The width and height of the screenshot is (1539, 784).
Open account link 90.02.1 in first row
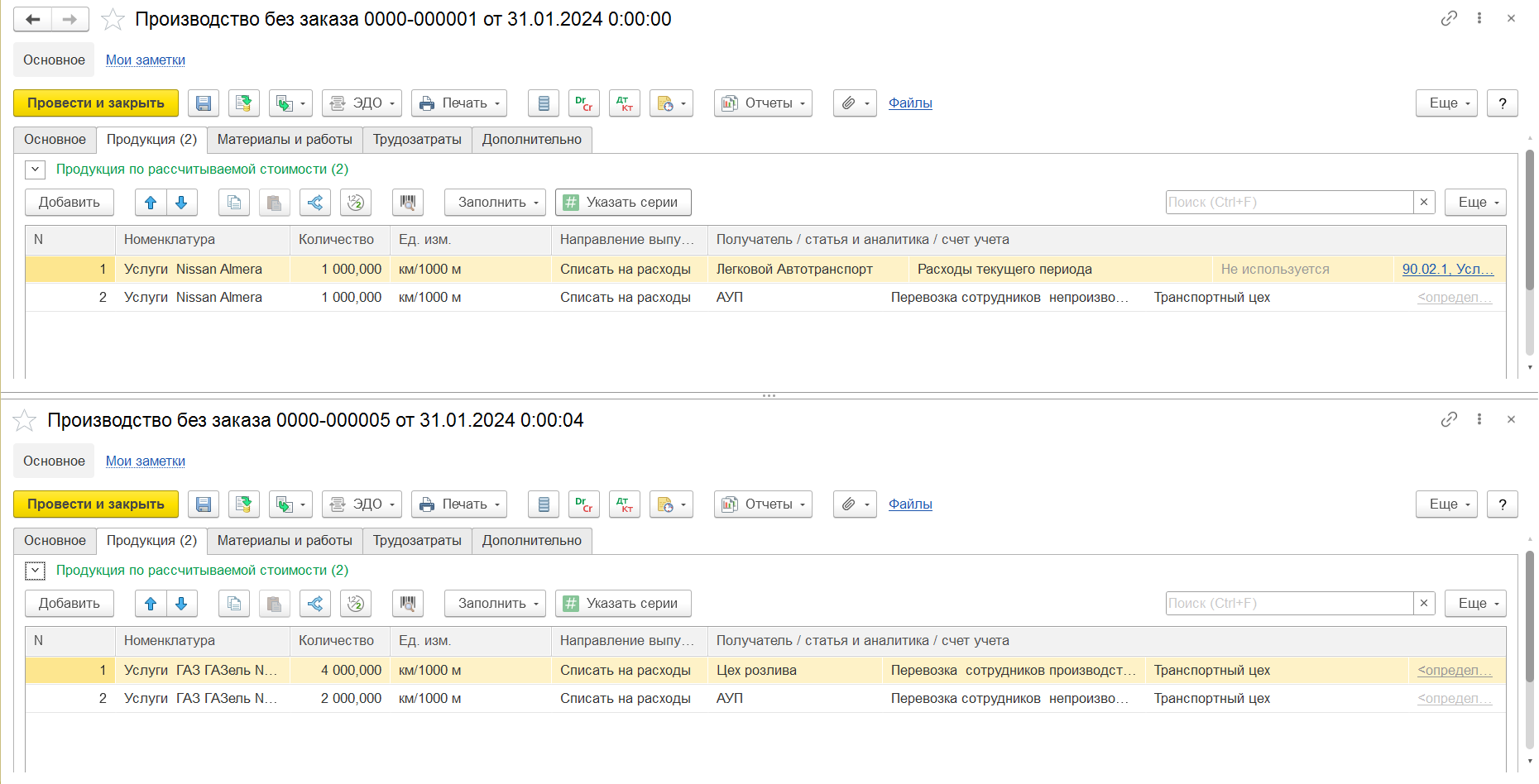1448,270
